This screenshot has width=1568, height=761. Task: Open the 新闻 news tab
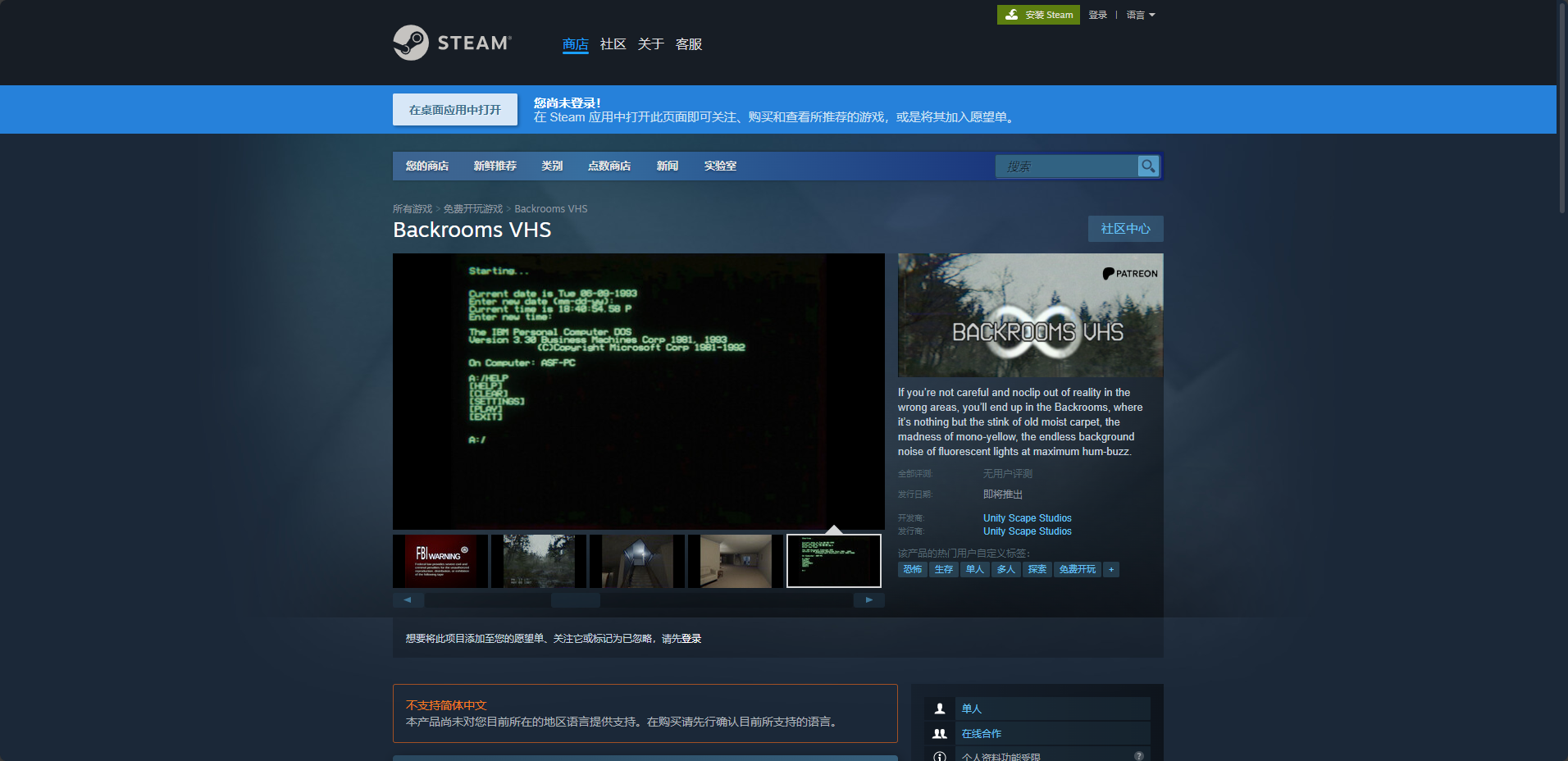(668, 166)
